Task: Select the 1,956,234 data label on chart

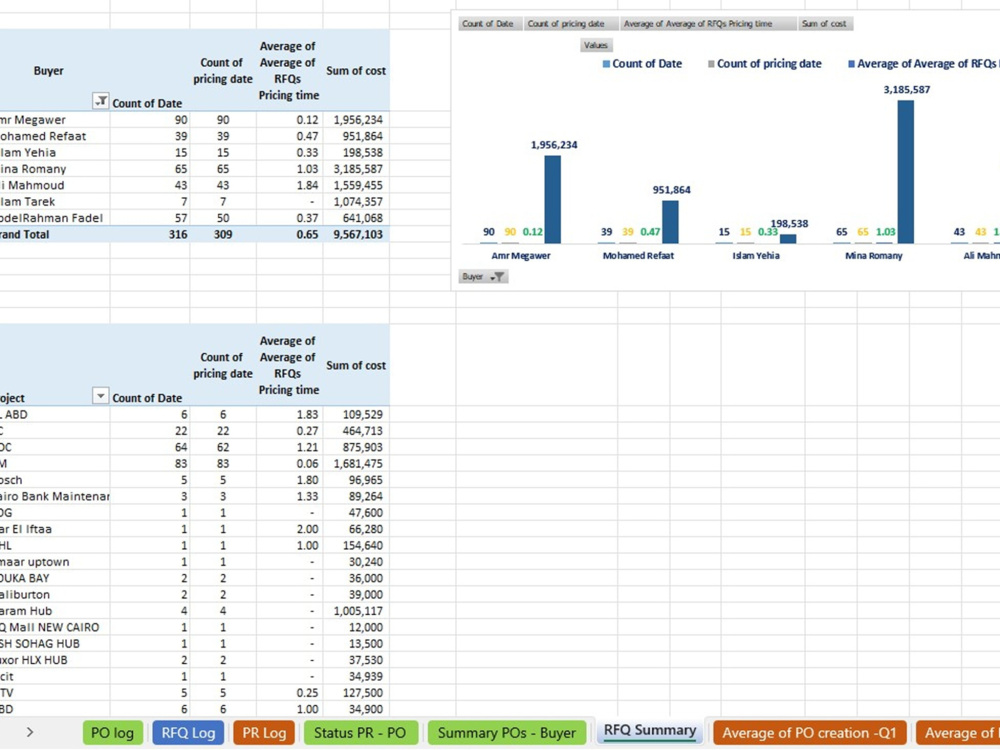Action: pyautogui.click(x=554, y=145)
